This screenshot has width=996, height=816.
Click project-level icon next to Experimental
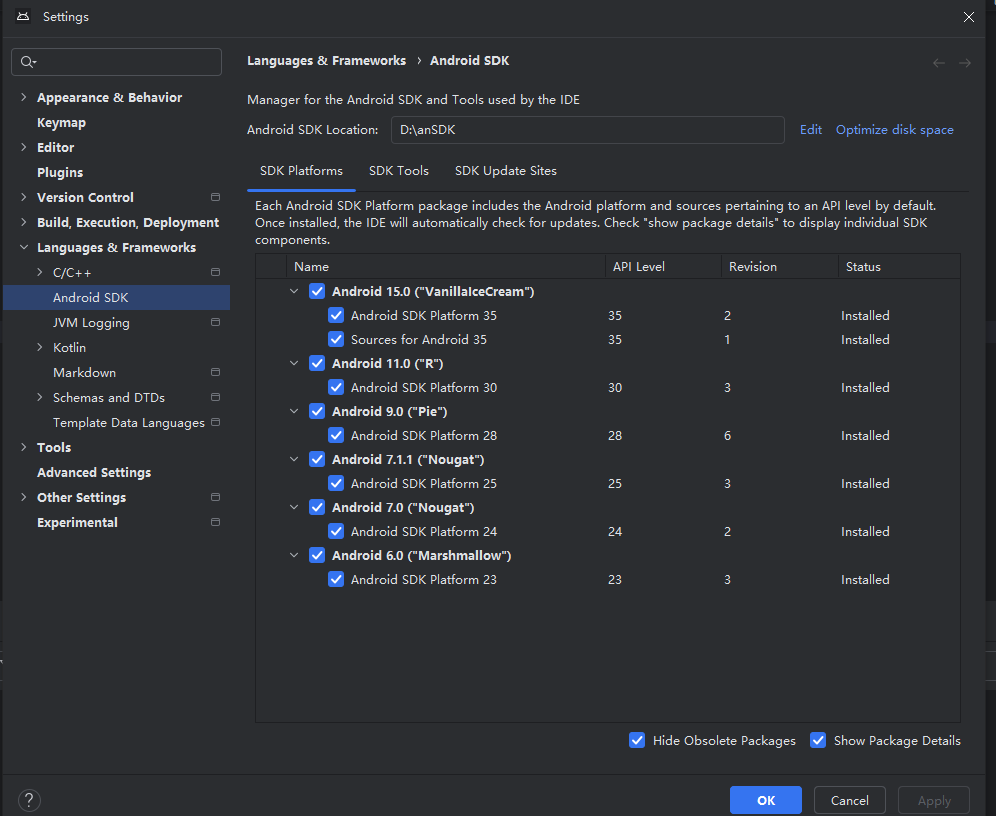(x=215, y=522)
